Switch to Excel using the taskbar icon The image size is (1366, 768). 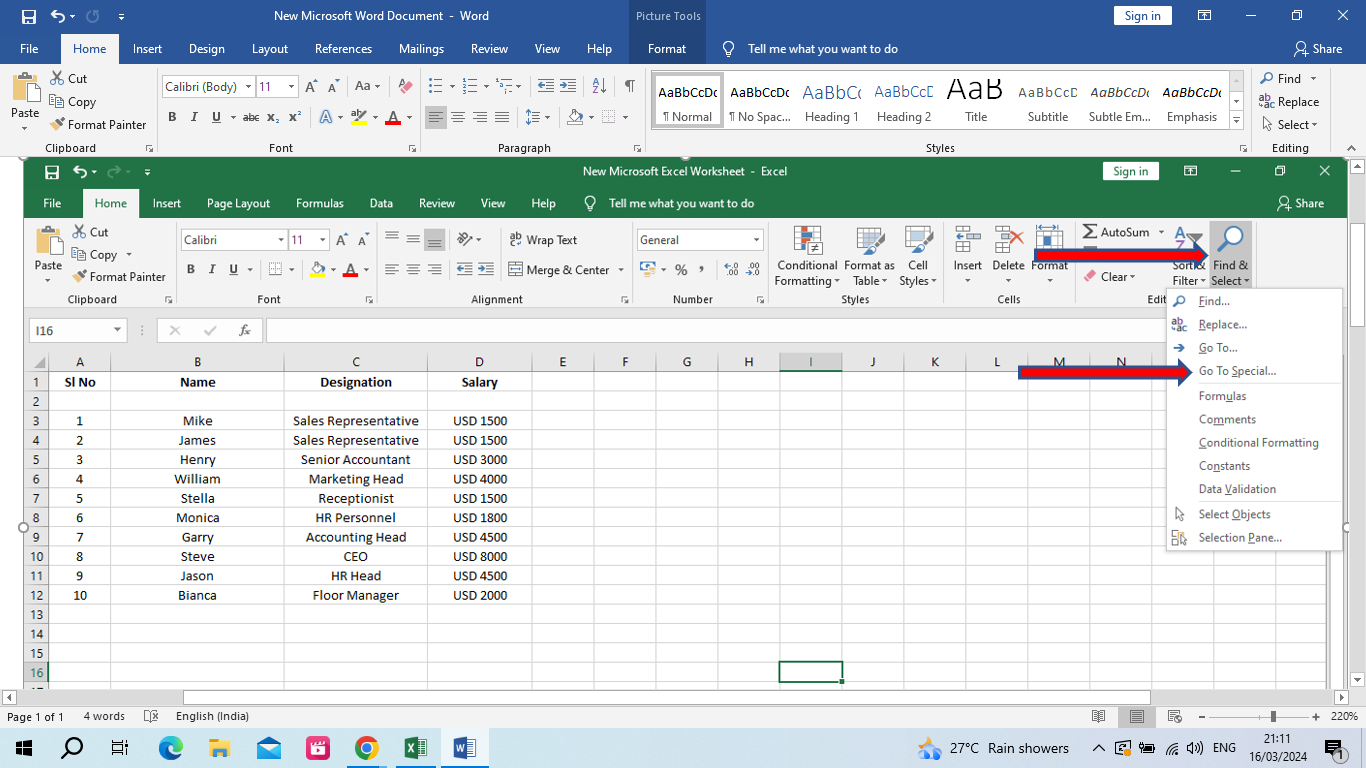[x=416, y=748]
